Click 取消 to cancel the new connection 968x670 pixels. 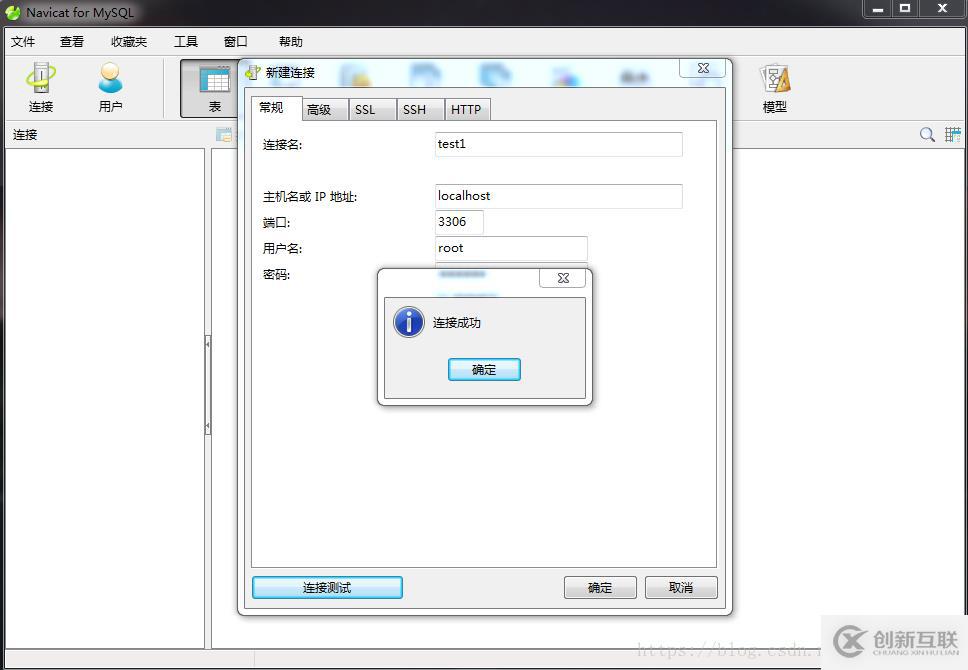point(681,587)
